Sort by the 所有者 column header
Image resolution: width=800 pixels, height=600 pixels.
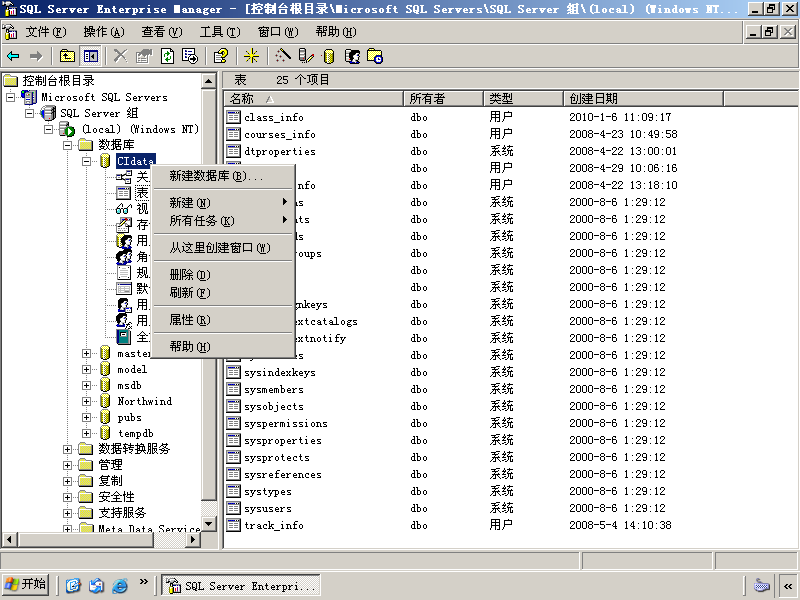(x=443, y=98)
